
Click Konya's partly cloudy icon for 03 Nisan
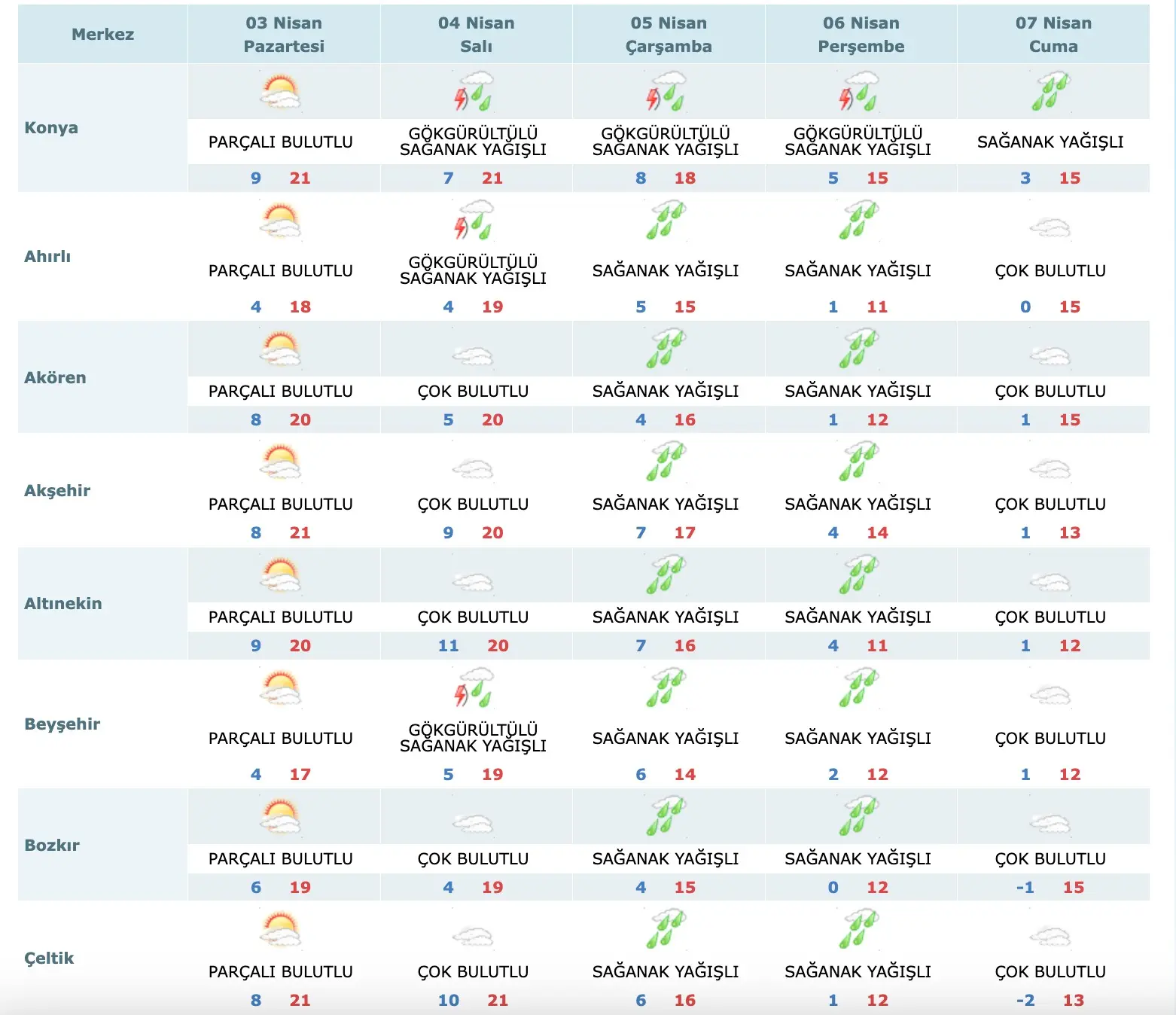[280, 92]
